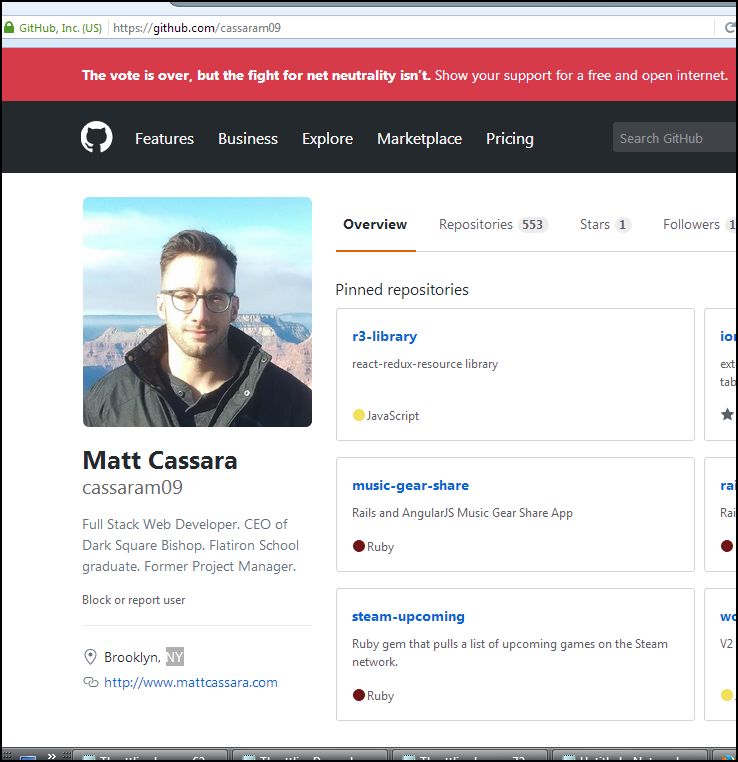Open the music-gear-share repository link
This screenshot has height=762, width=738.
[x=411, y=485]
